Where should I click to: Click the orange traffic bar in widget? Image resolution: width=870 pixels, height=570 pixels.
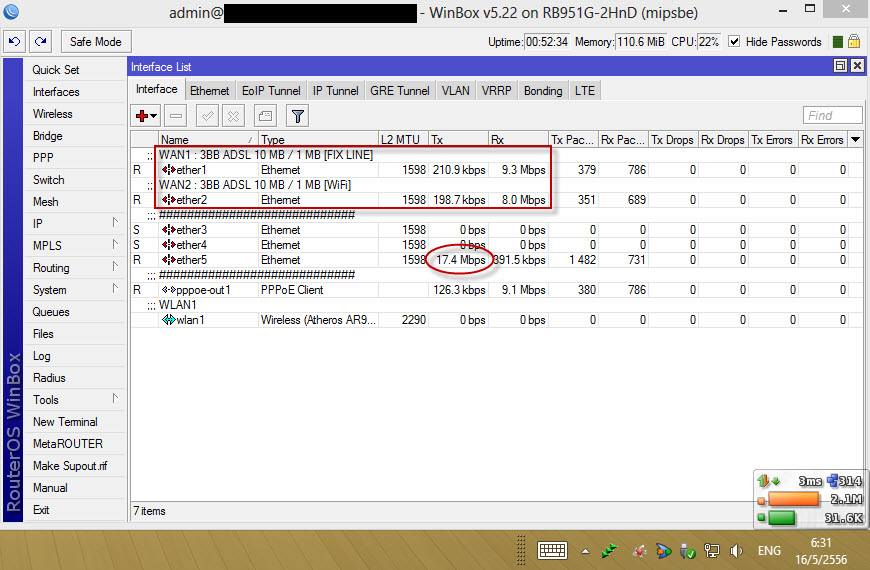pos(793,500)
